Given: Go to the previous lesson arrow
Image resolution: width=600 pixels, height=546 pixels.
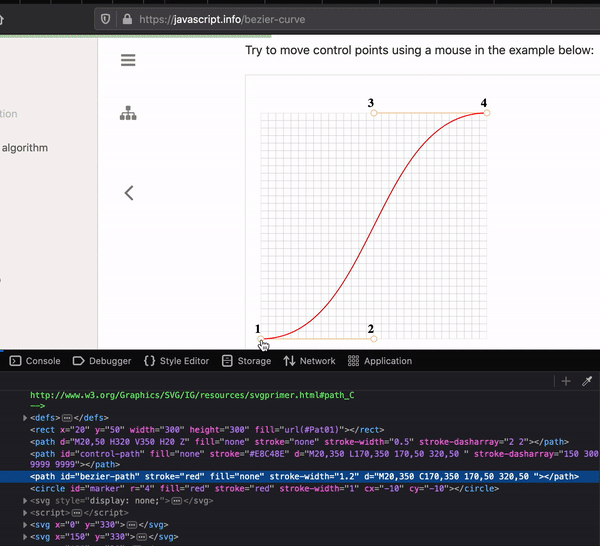Looking at the screenshot, I should click(129, 193).
